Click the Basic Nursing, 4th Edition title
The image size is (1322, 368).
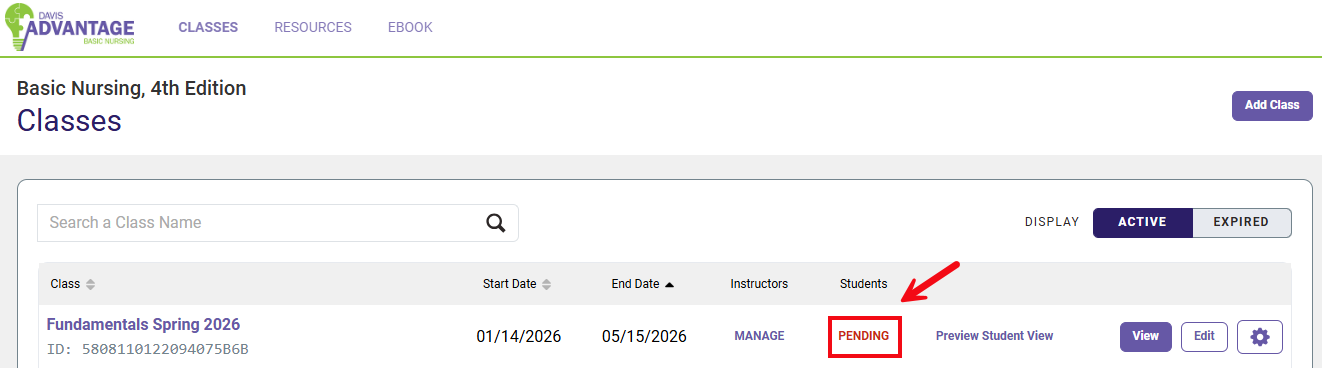click(x=132, y=88)
